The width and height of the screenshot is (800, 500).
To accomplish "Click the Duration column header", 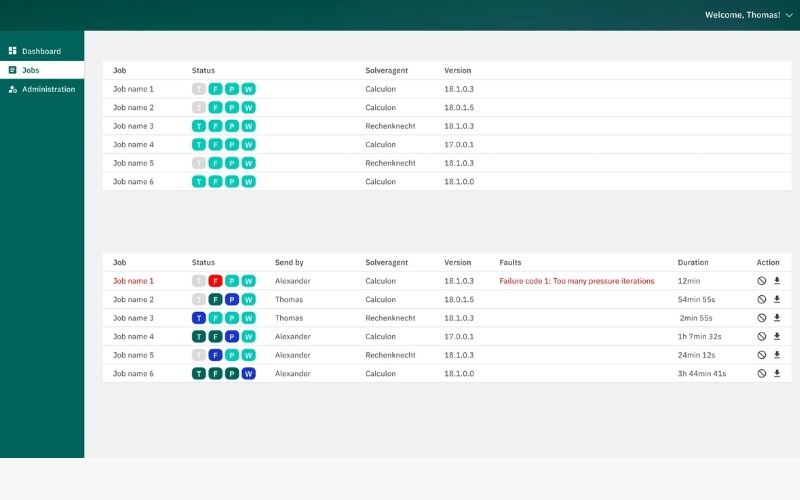I will click(693, 262).
